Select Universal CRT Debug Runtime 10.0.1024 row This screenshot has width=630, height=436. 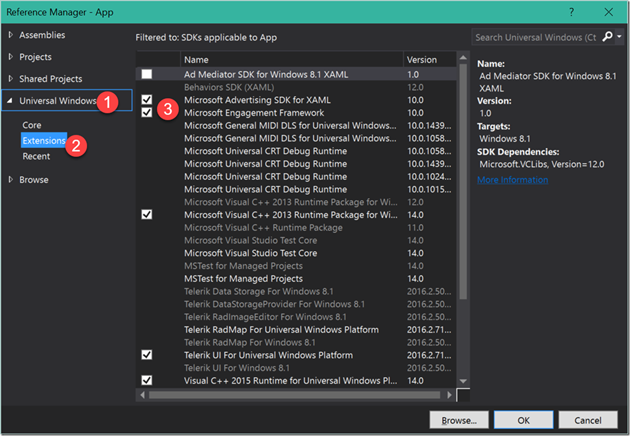[x=297, y=176]
